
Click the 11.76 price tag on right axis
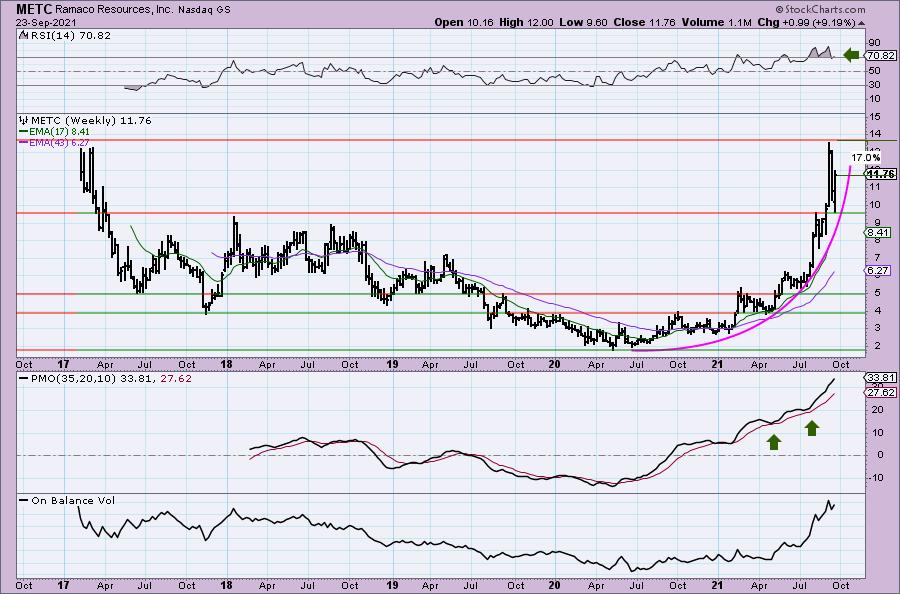coord(882,174)
